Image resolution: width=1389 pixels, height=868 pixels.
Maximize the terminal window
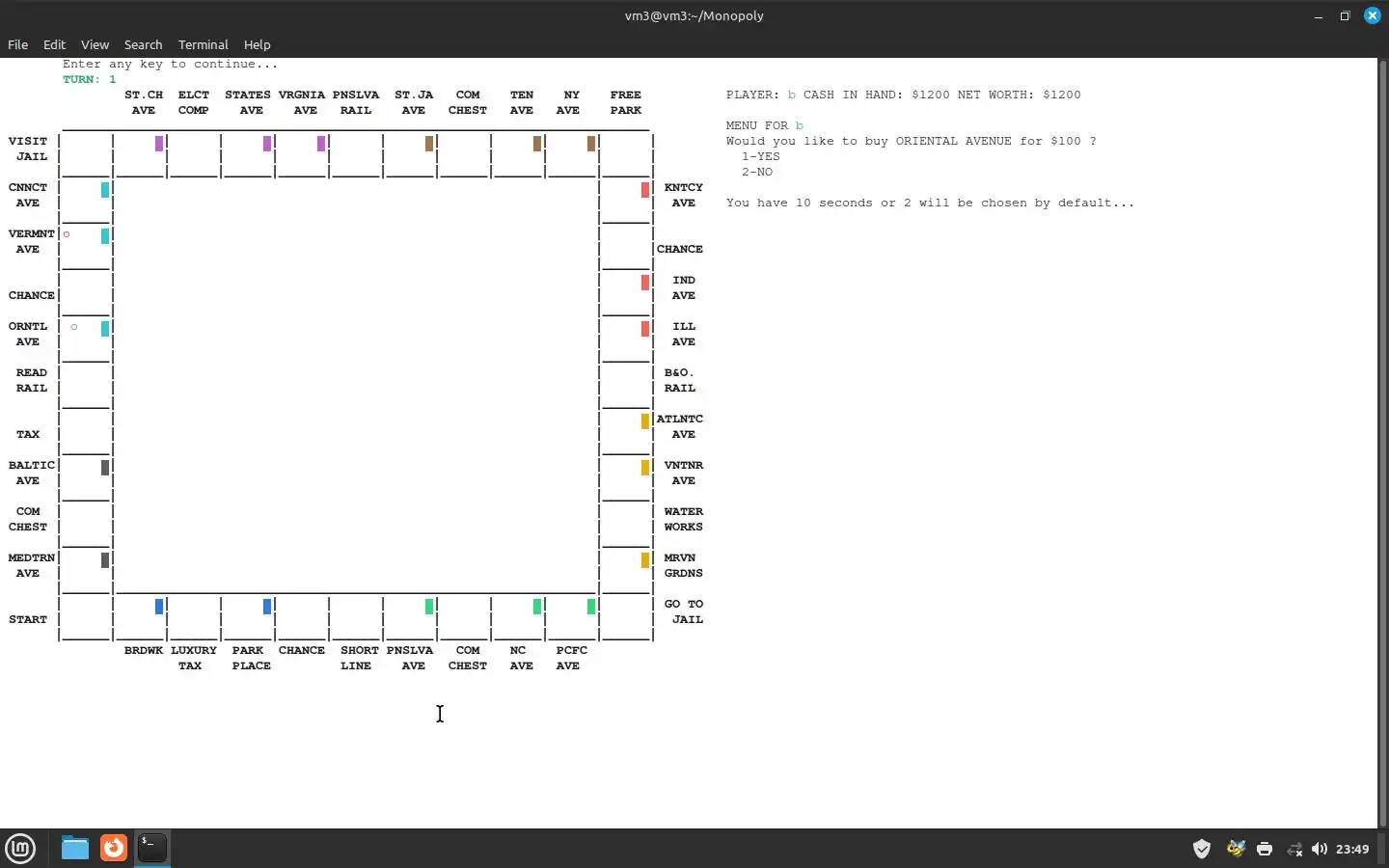[1345, 15]
